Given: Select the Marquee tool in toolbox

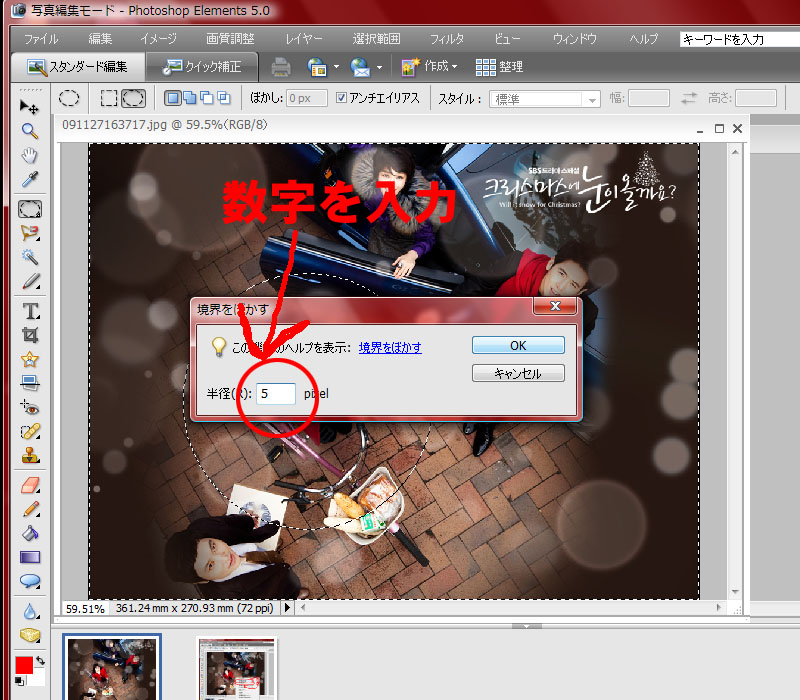Looking at the screenshot, I should click(x=30, y=209).
